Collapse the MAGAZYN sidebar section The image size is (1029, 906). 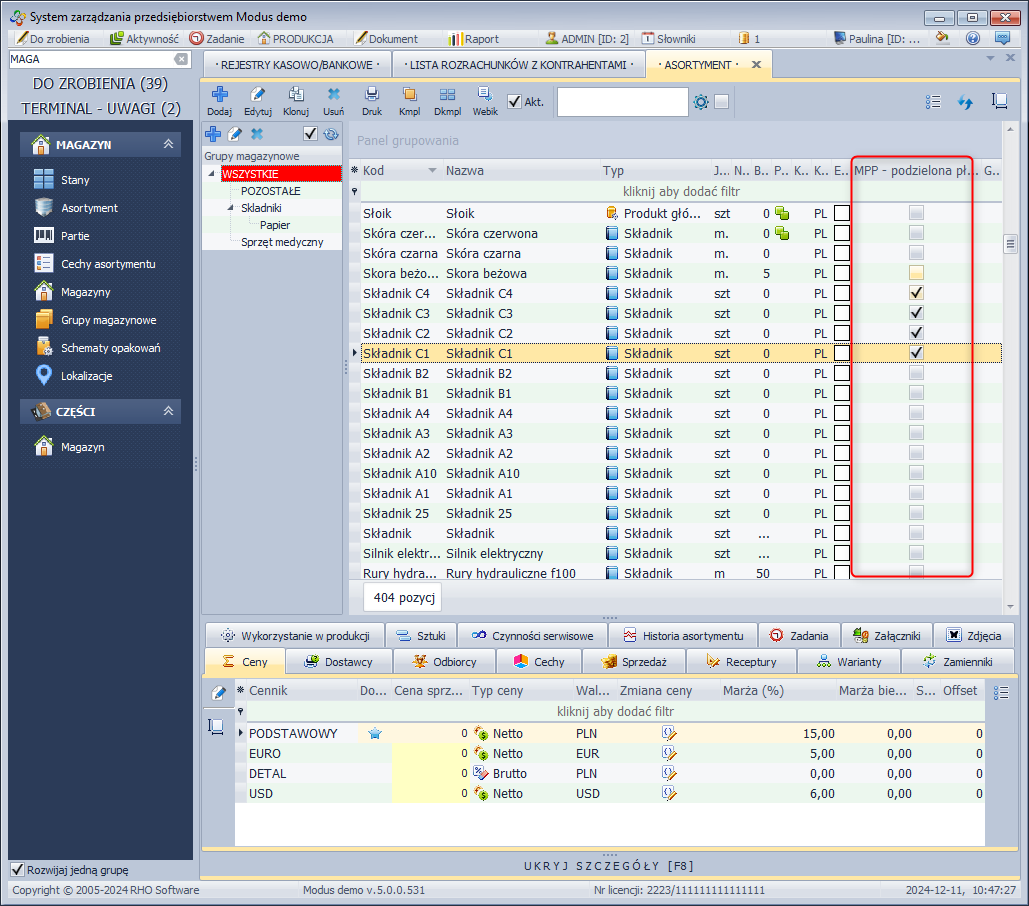[x=168, y=145]
